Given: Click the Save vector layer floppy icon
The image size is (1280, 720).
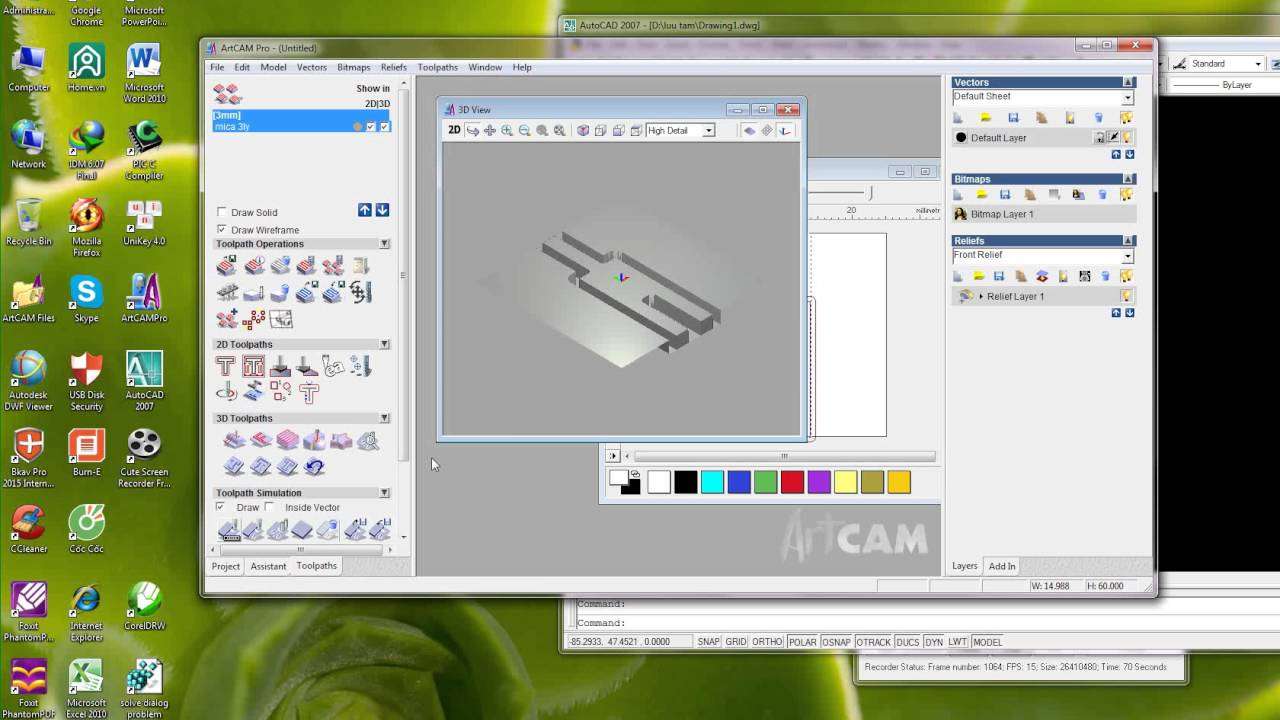Looking at the screenshot, I should tap(1013, 118).
